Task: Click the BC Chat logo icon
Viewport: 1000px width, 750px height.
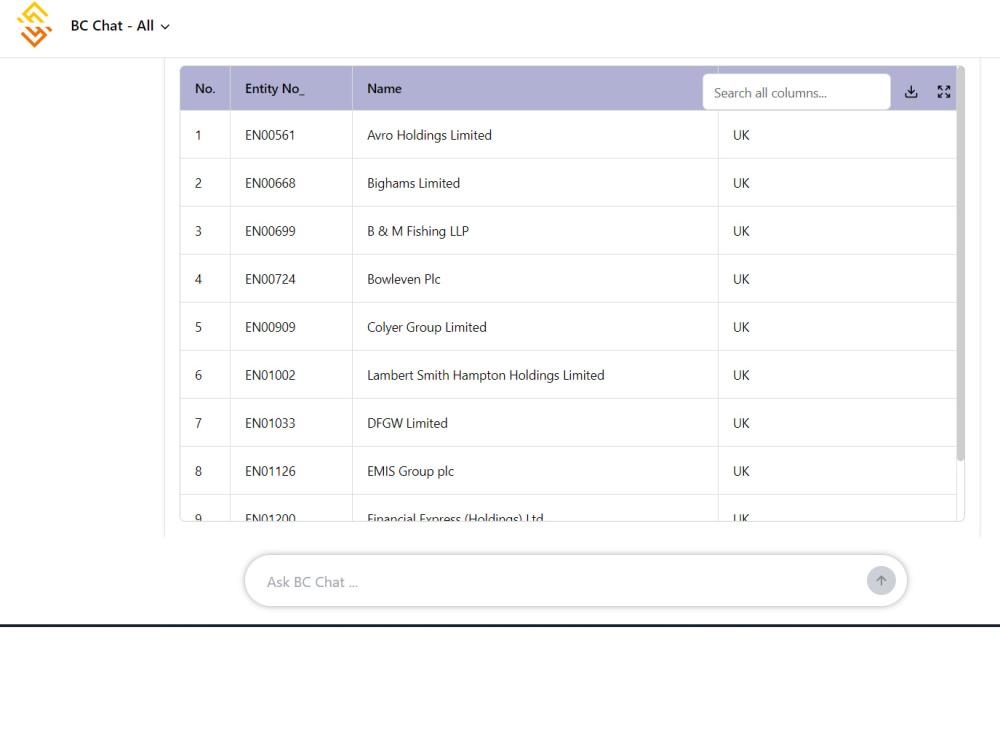Action: pyautogui.click(x=34, y=26)
